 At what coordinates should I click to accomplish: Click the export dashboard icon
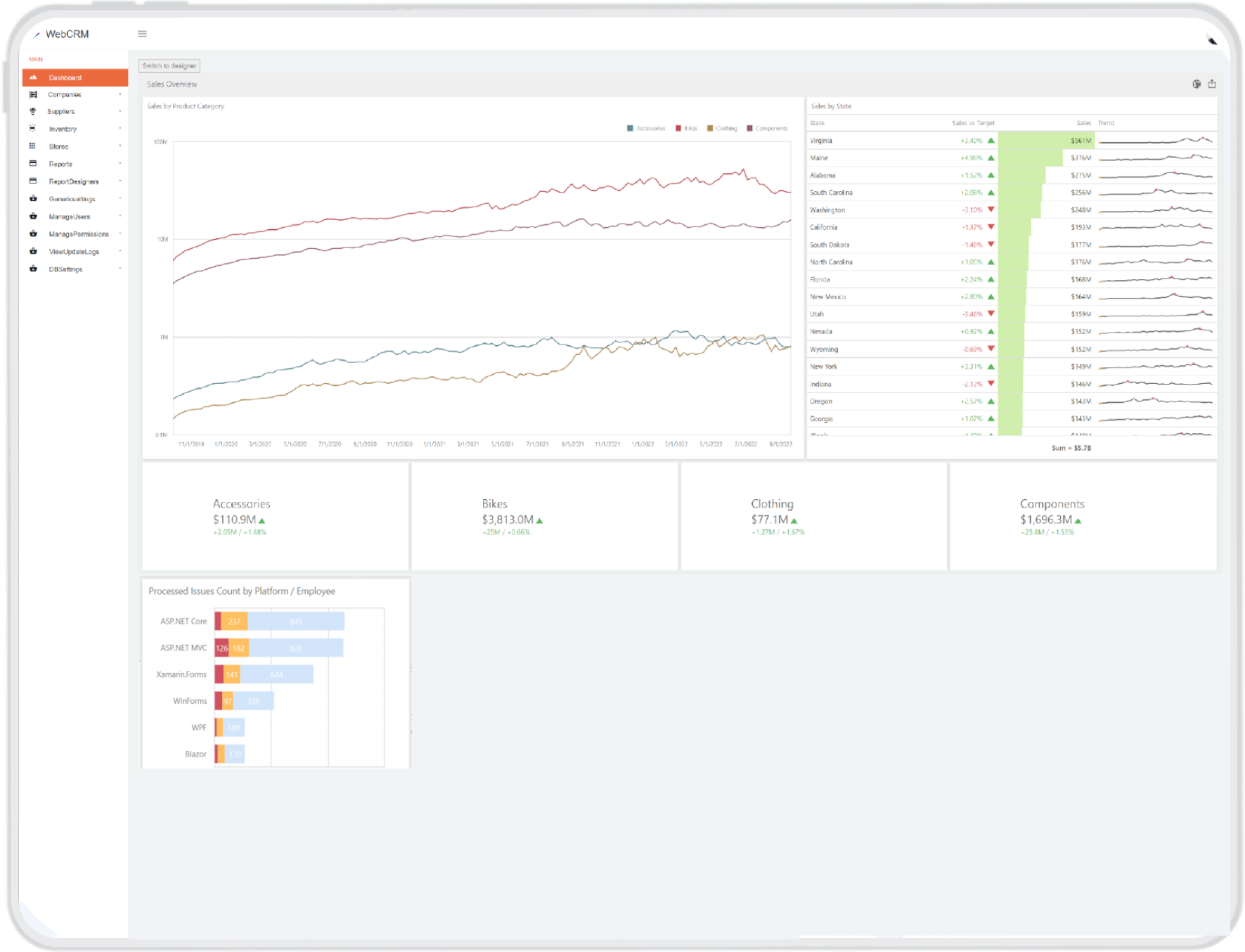[x=1212, y=84]
